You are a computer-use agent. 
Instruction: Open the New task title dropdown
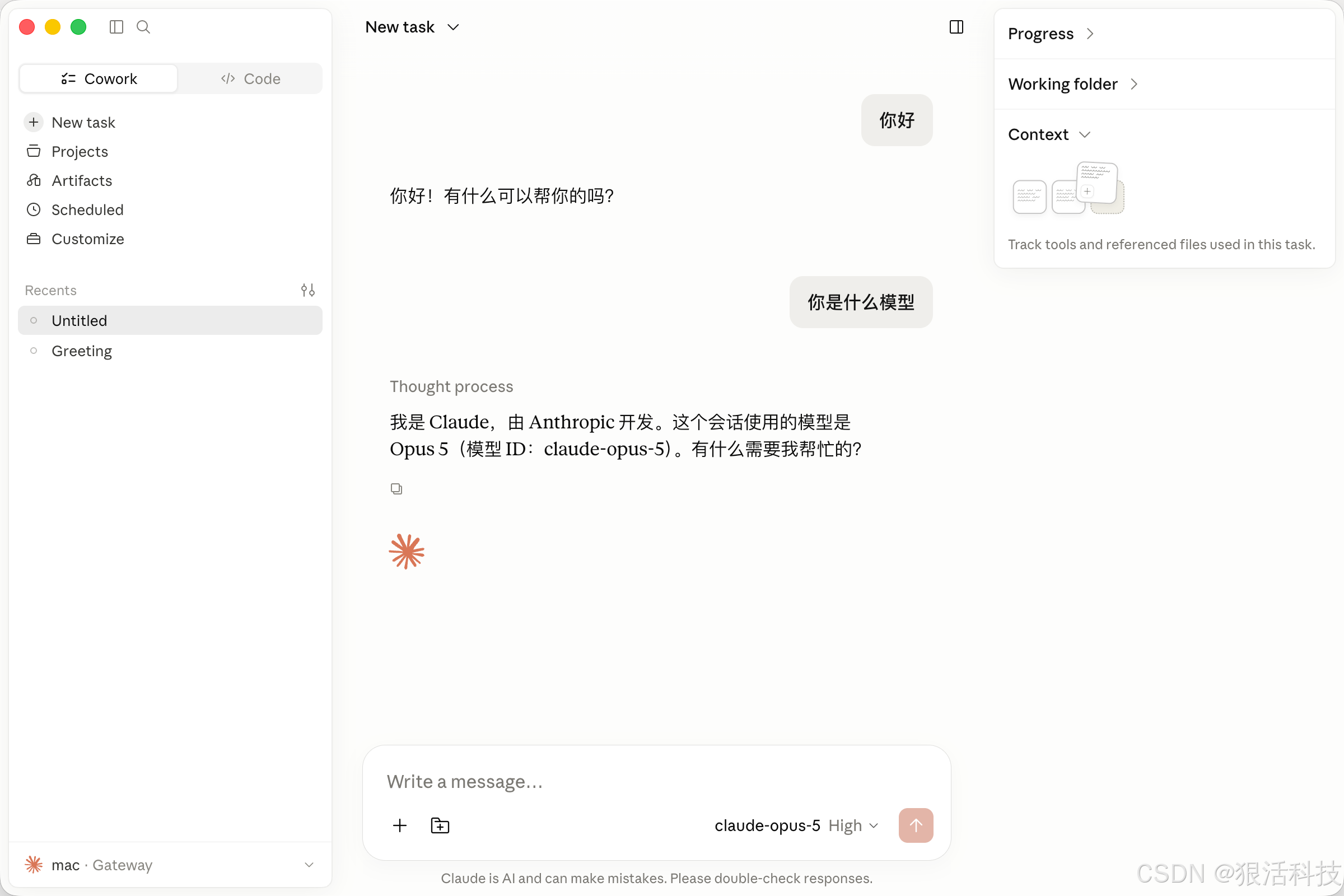pyautogui.click(x=412, y=27)
